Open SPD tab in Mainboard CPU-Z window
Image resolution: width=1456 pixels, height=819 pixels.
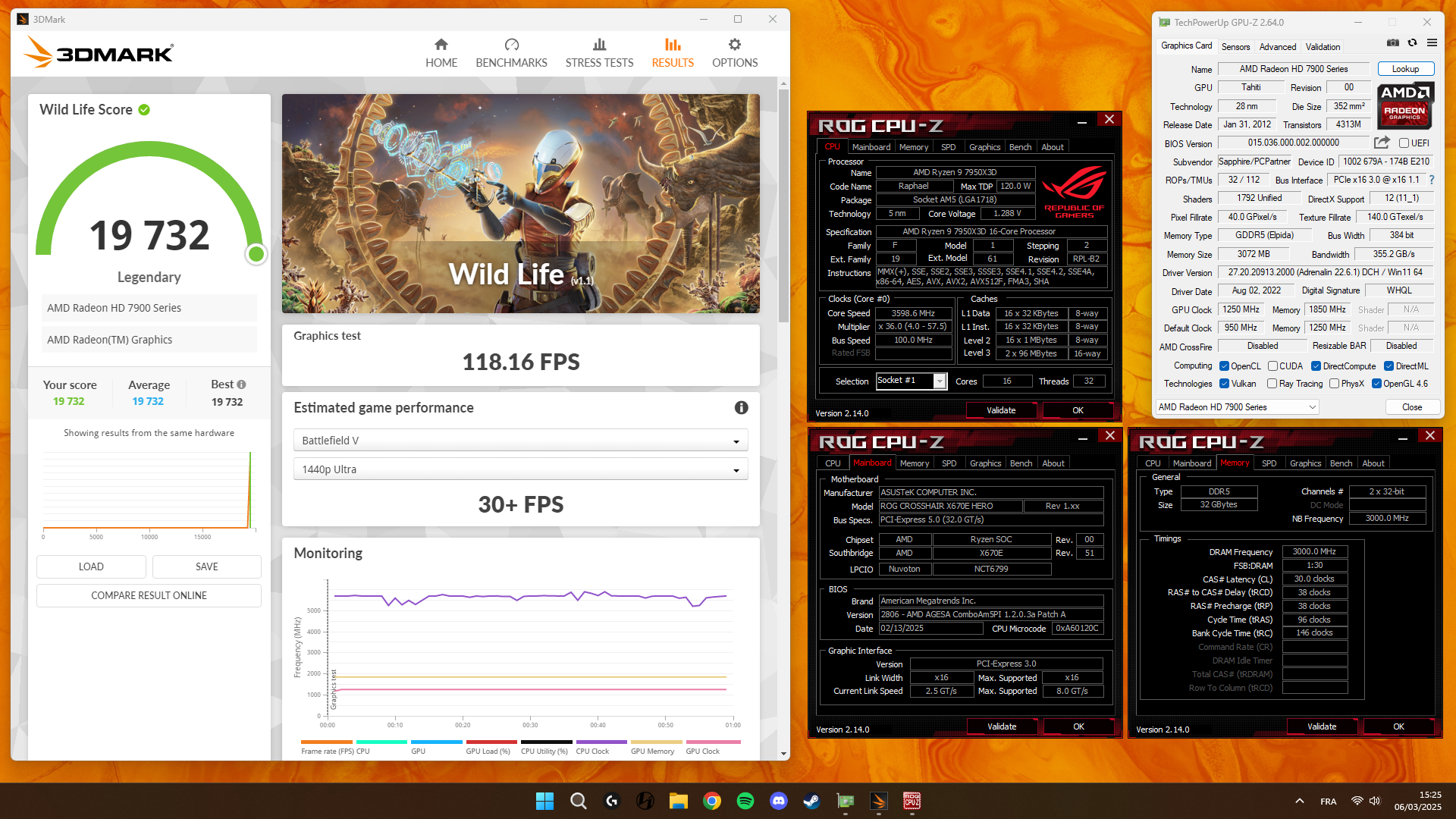[x=949, y=463]
